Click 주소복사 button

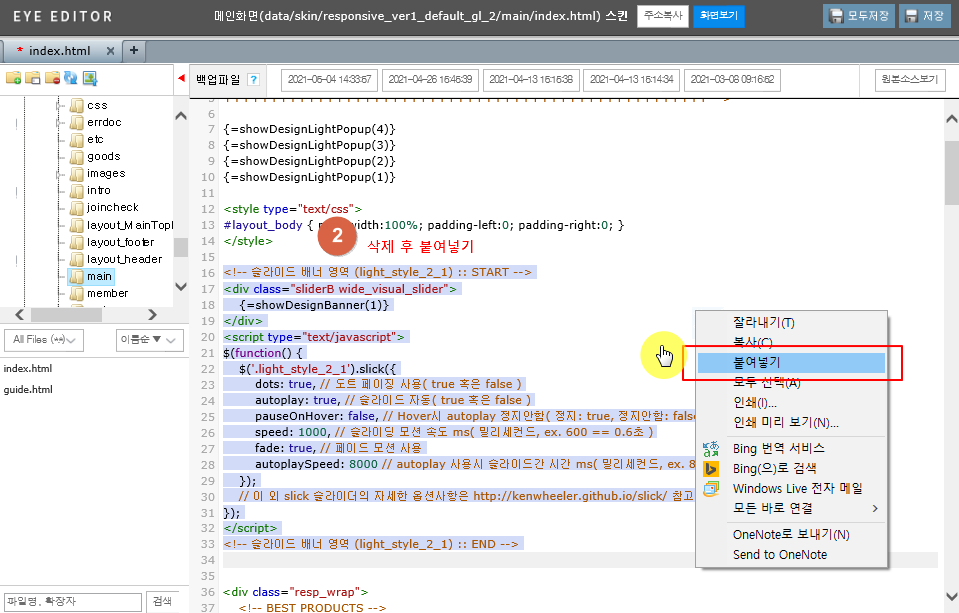coord(663,15)
